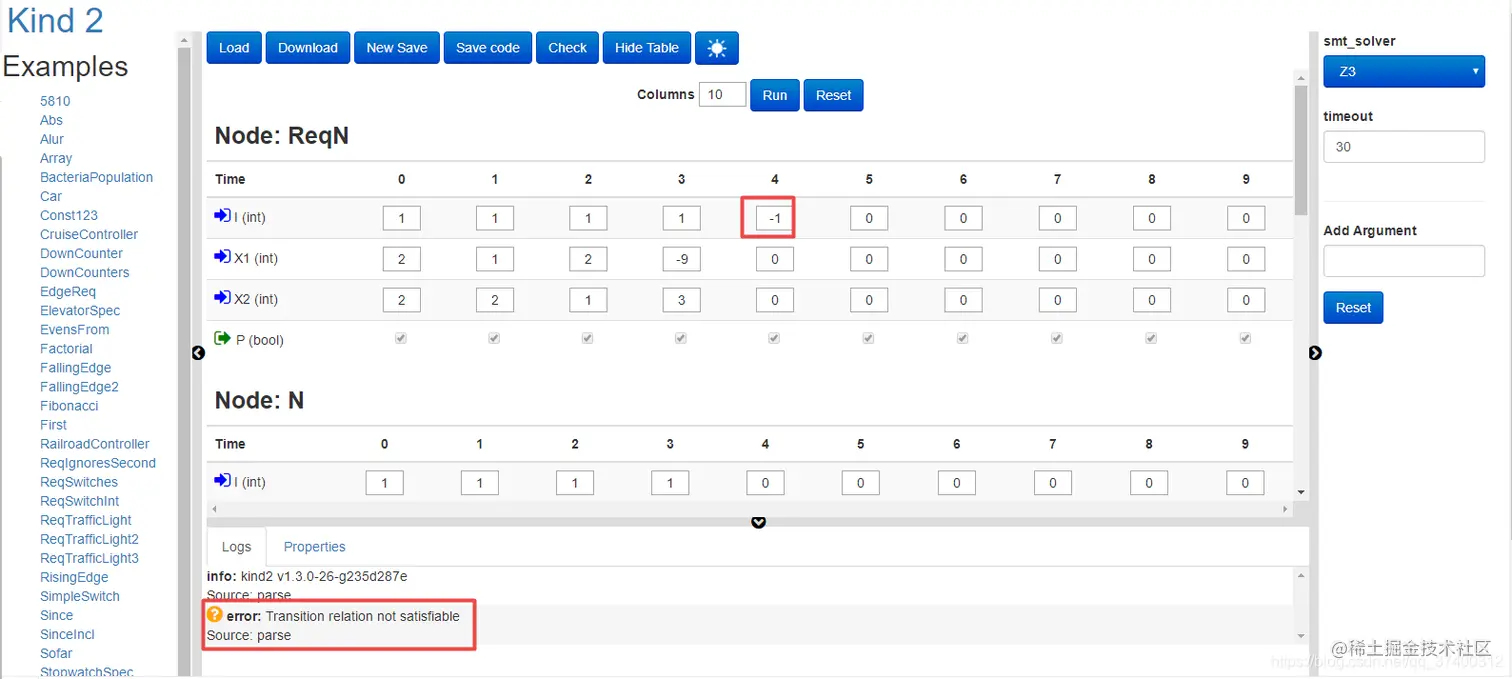Click the timeout input field
This screenshot has width=1512, height=679.
[1404, 147]
